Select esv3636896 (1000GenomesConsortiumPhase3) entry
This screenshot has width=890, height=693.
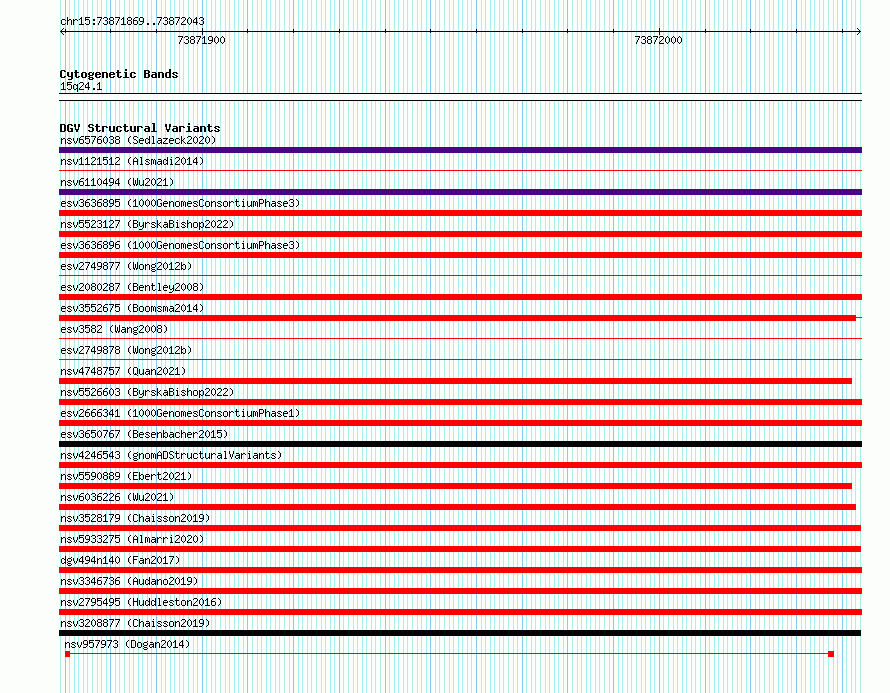pyautogui.click(x=180, y=245)
